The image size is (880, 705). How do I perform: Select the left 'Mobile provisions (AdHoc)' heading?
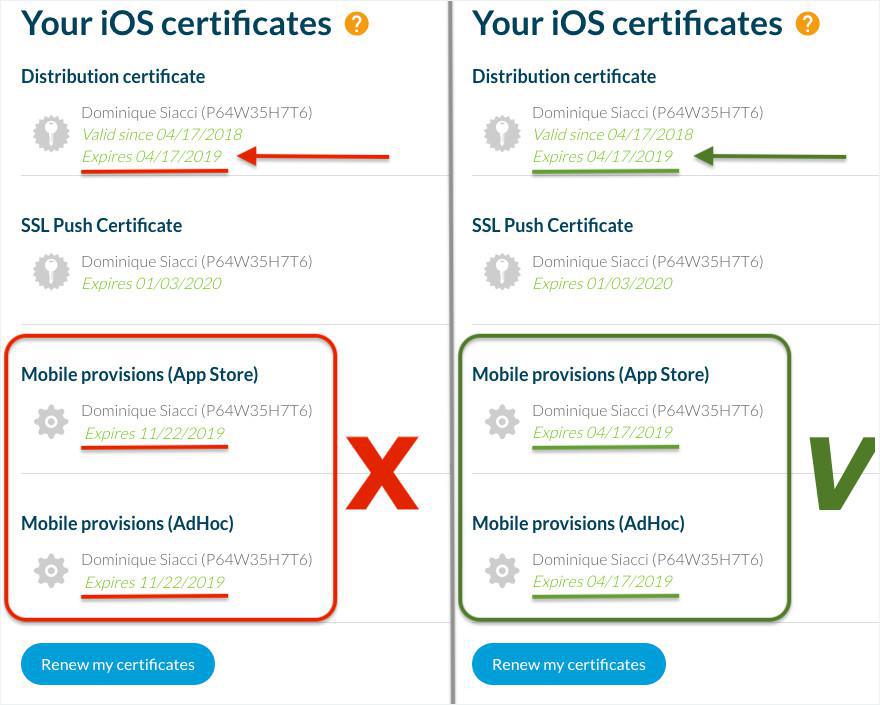pyautogui.click(x=127, y=523)
